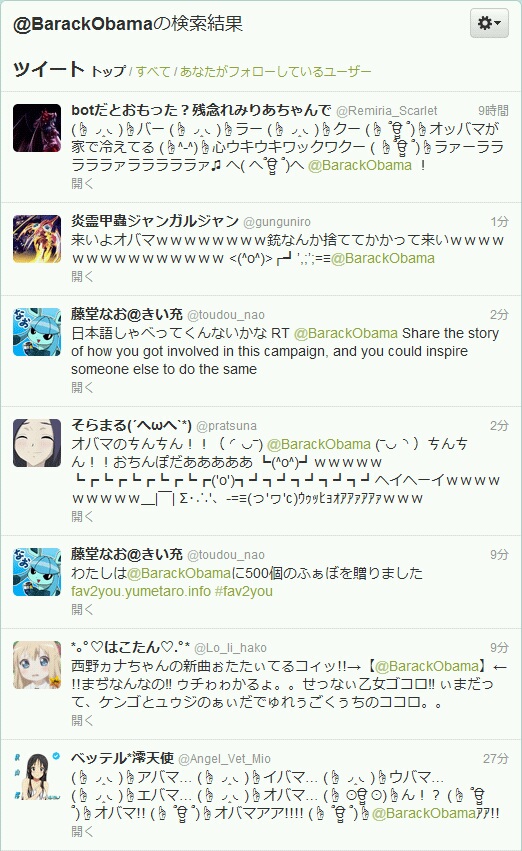Click gunguniro's profile avatar
The image size is (522, 851).
coord(37,239)
